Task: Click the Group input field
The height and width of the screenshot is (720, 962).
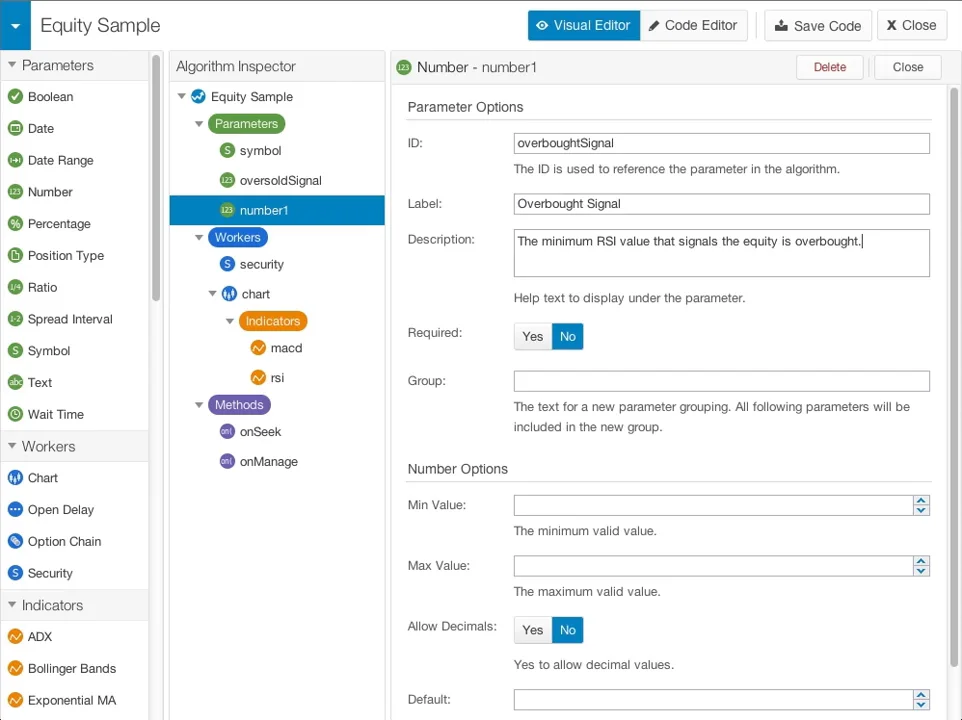Action: coord(722,381)
